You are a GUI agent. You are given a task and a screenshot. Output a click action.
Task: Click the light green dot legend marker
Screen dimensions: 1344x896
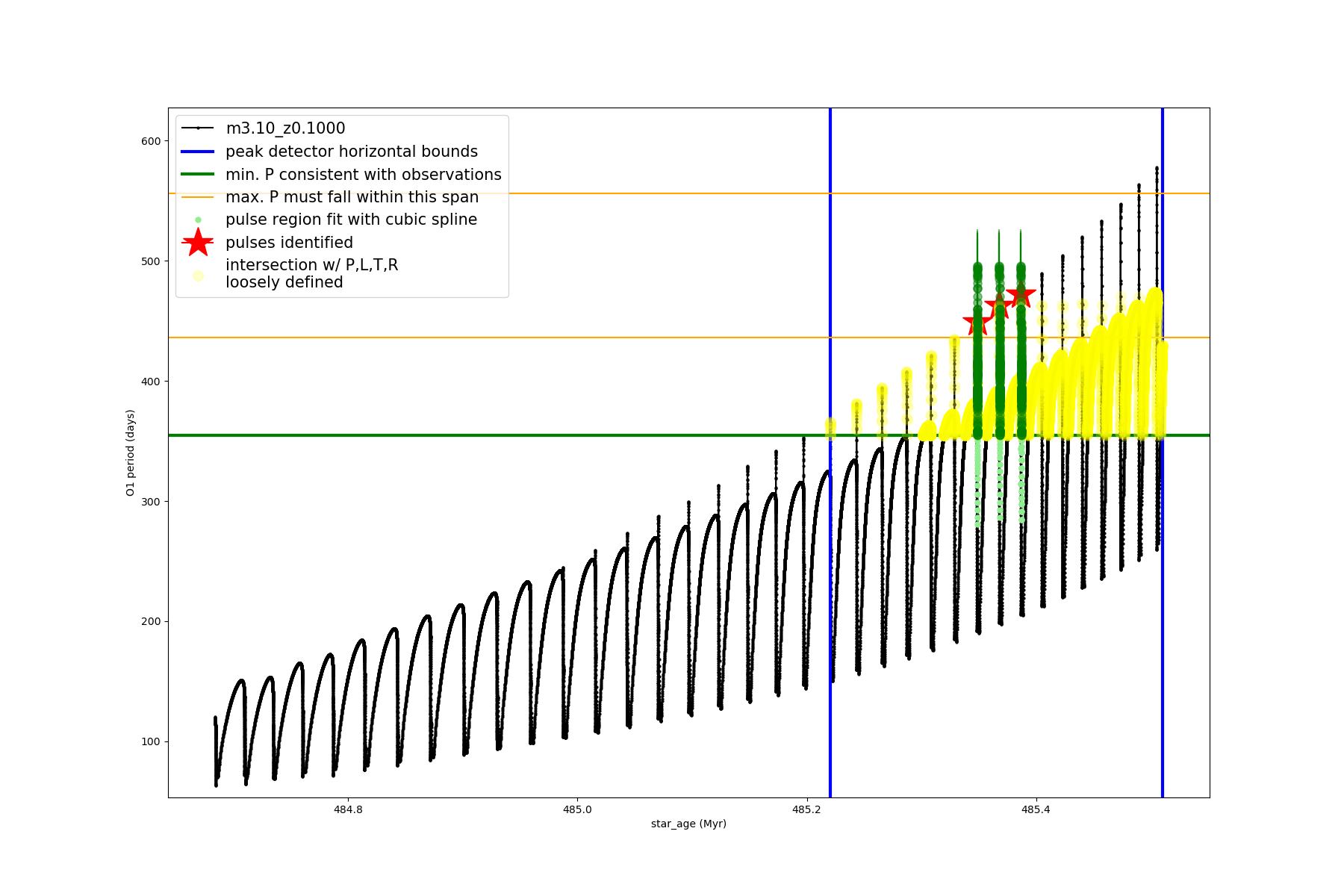pos(198,220)
